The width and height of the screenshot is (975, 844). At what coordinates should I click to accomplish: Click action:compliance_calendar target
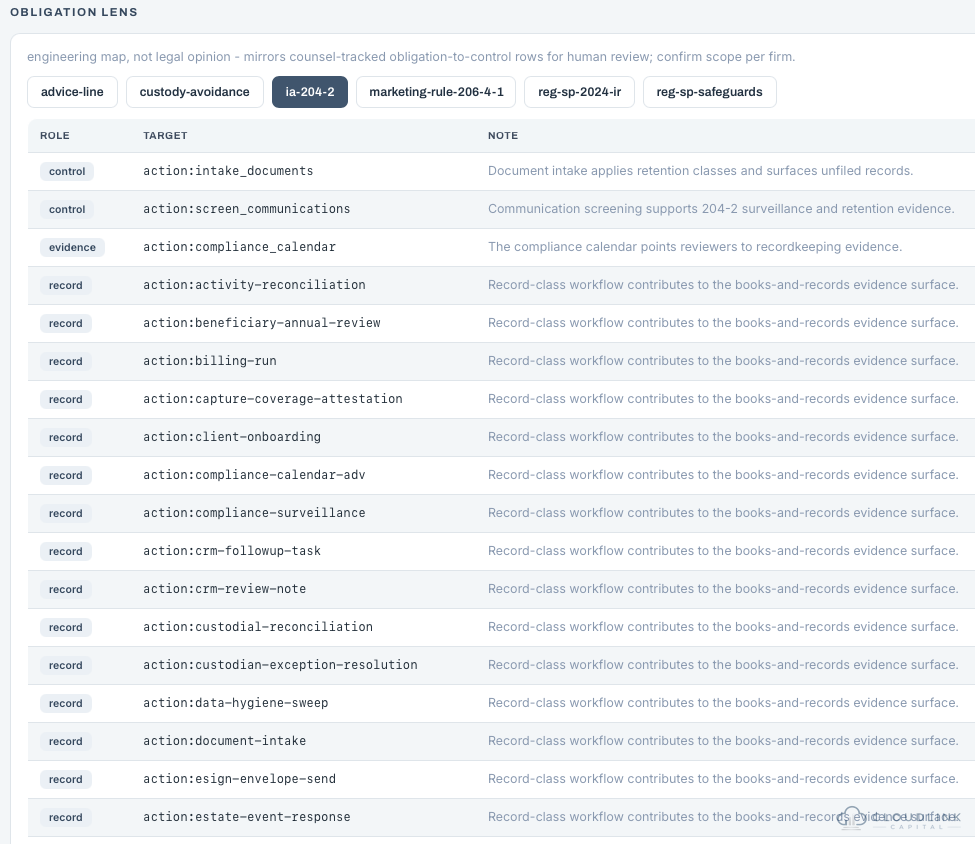coord(239,247)
